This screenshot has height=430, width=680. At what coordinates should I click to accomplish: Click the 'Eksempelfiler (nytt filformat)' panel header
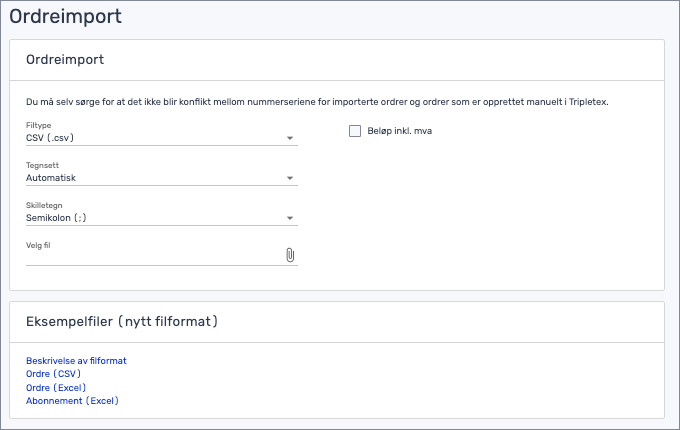[x=122, y=322]
